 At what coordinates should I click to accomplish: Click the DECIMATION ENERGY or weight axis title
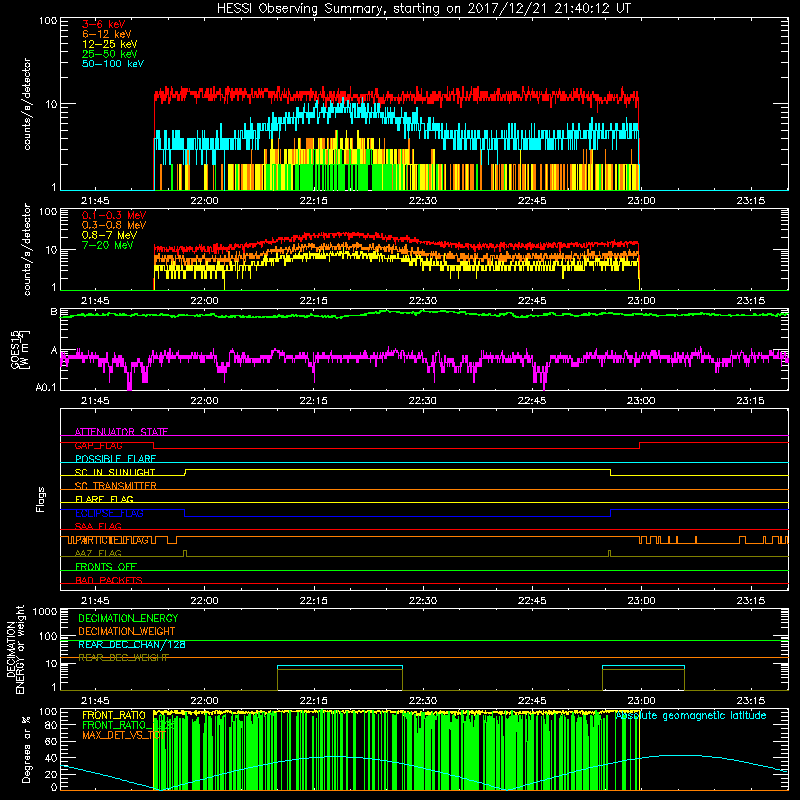pos(15,649)
